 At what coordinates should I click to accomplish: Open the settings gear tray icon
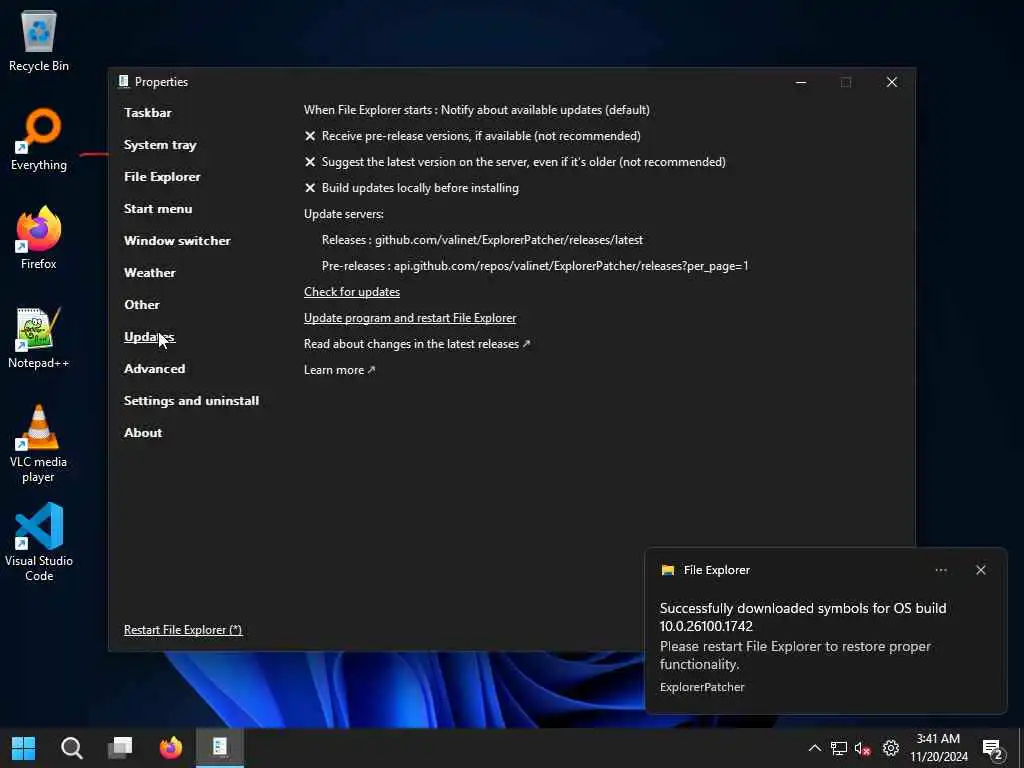pos(891,748)
